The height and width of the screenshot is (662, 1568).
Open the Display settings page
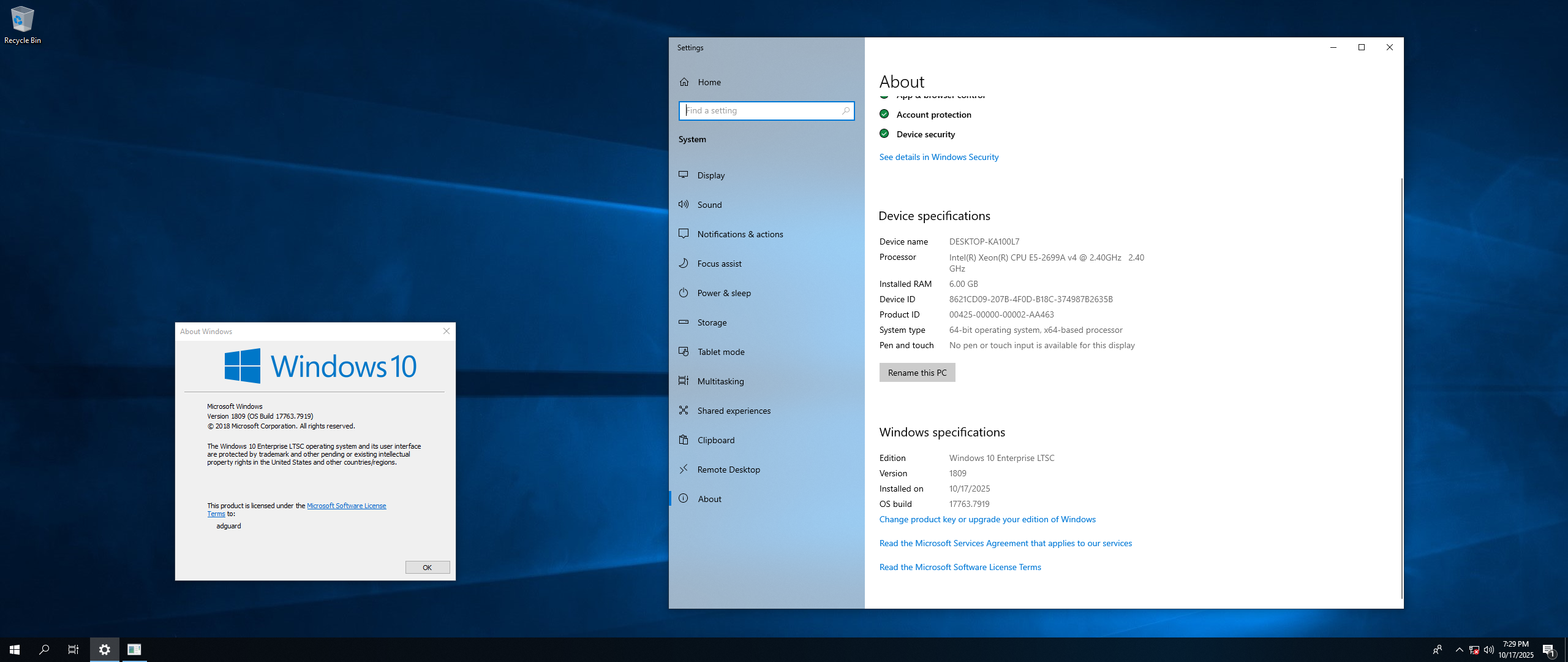[710, 175]
